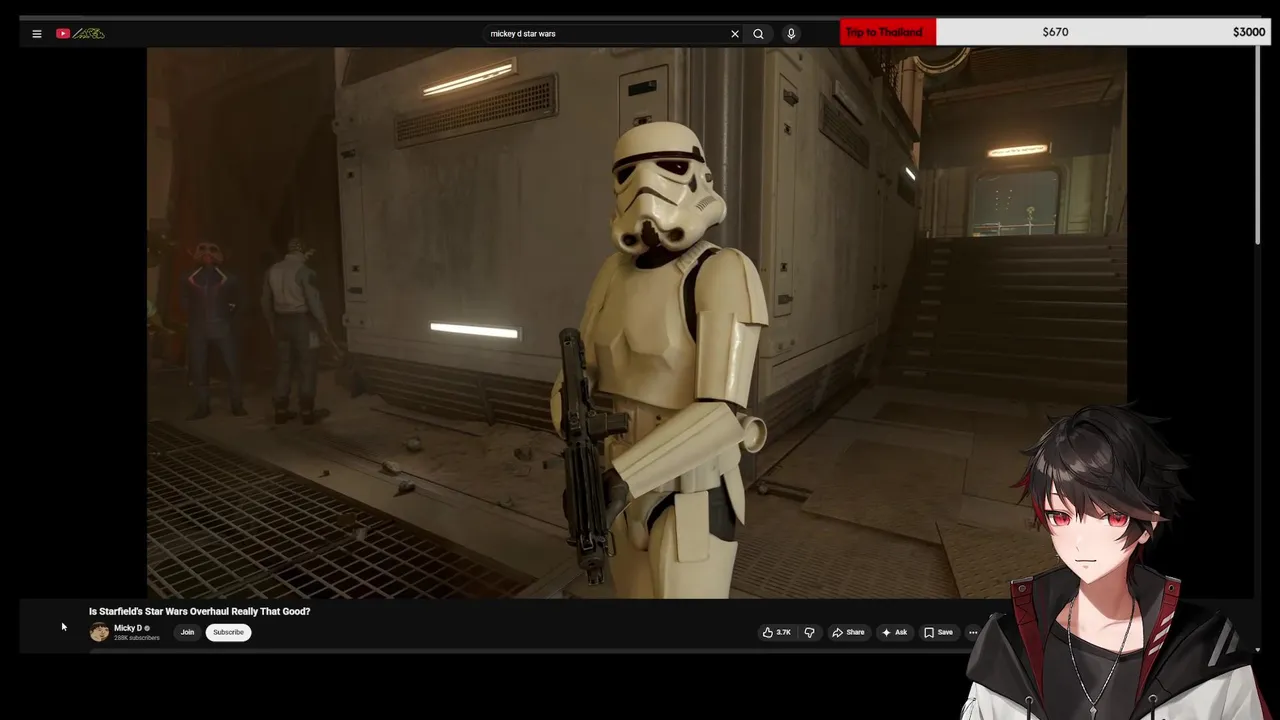Screen dimensions: 1280x720
Task: Open the three-dot more actions menu
Action: [x=972, y=632]
